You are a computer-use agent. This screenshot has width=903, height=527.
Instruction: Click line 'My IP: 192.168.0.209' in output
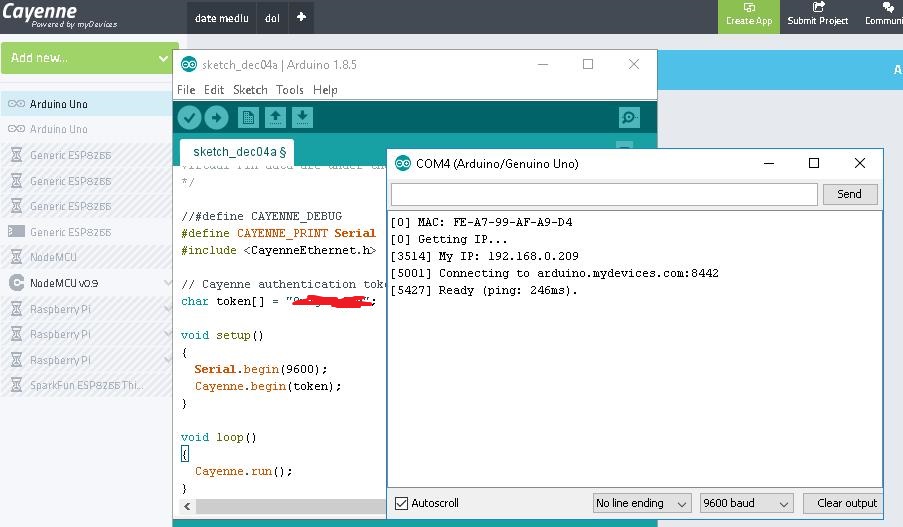point(484,256)
